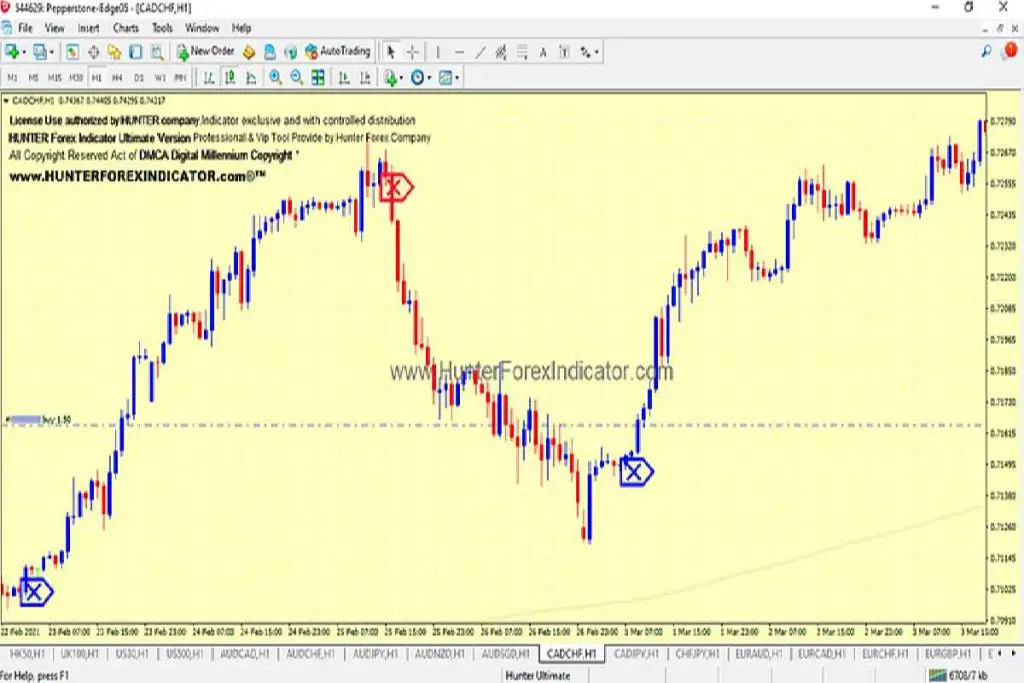Expand the Templates dropdown arrow
The image size is (1024, 683).
pos(456,78)
